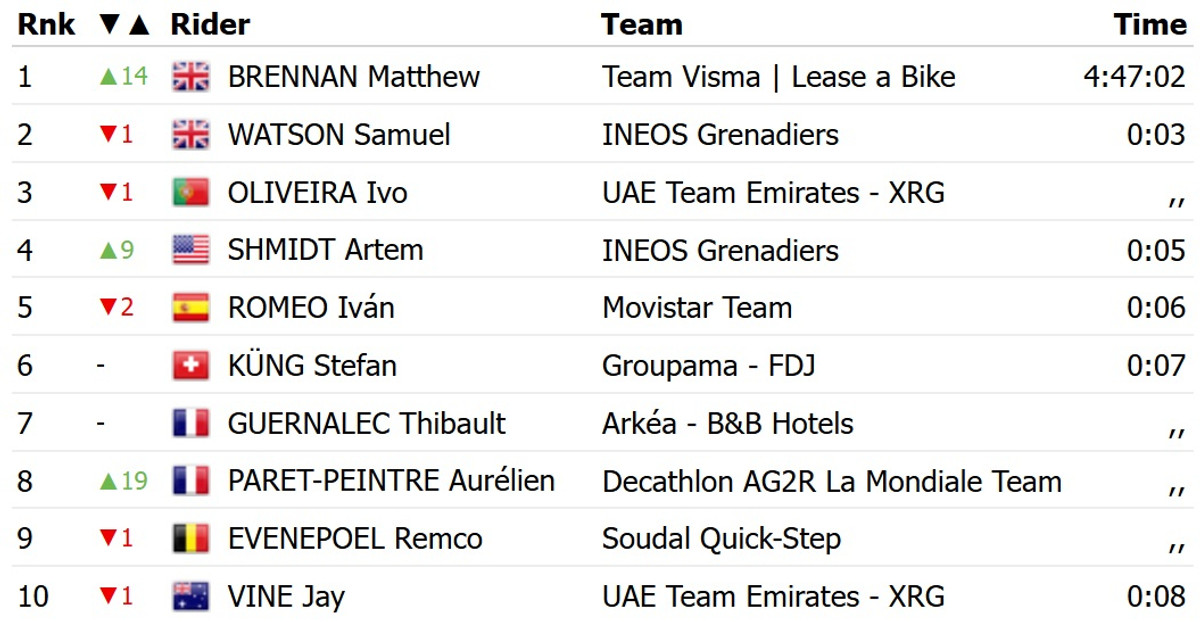Click the Great Britain flag beside BRENNAN Matthew
This screenshot has height=622, width=1200.
pyautogui.click(x=190, y=77)
